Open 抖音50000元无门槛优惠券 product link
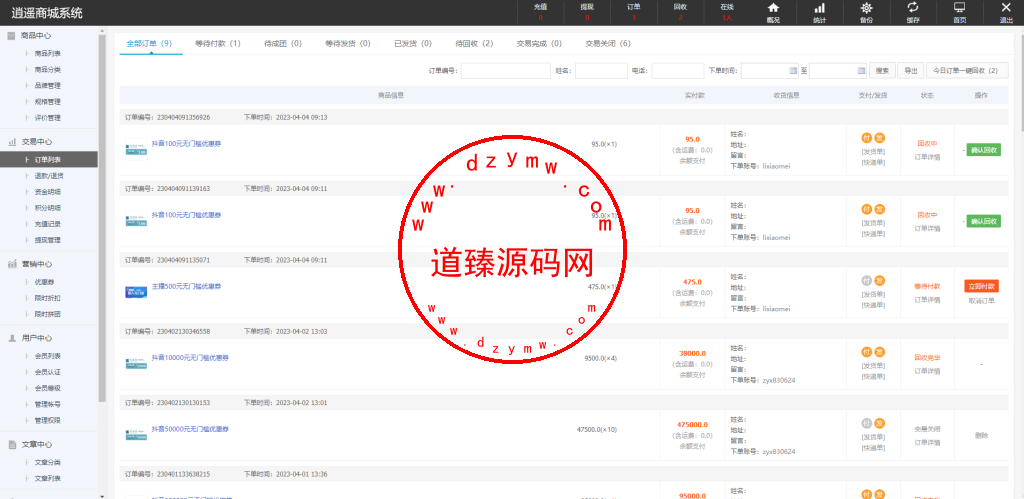Image resolution: width=1024 pixels, height=499 pixels. [190, 429]
